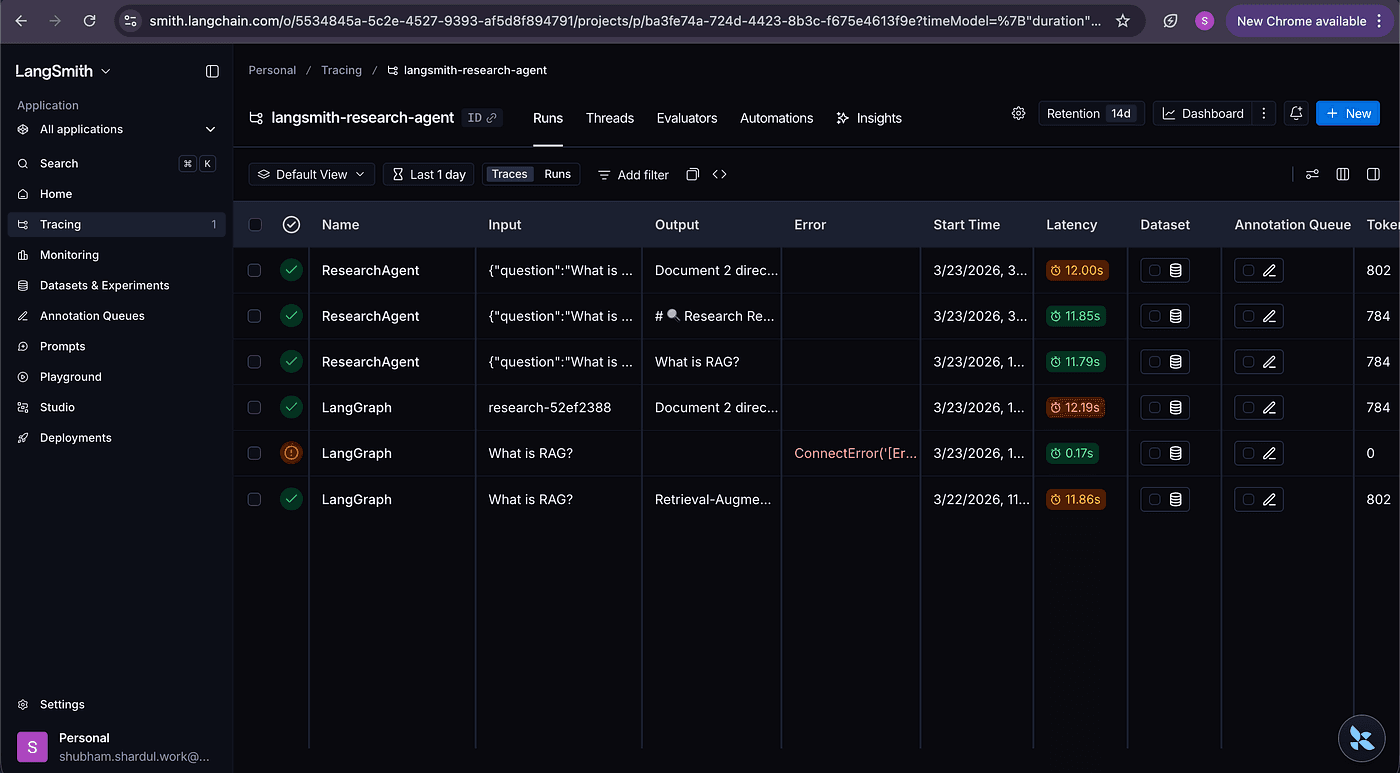This screenshot has width=1400, height=773.
Task: Click success status icon of research-52ef2388 run
Action: (291, 407)
